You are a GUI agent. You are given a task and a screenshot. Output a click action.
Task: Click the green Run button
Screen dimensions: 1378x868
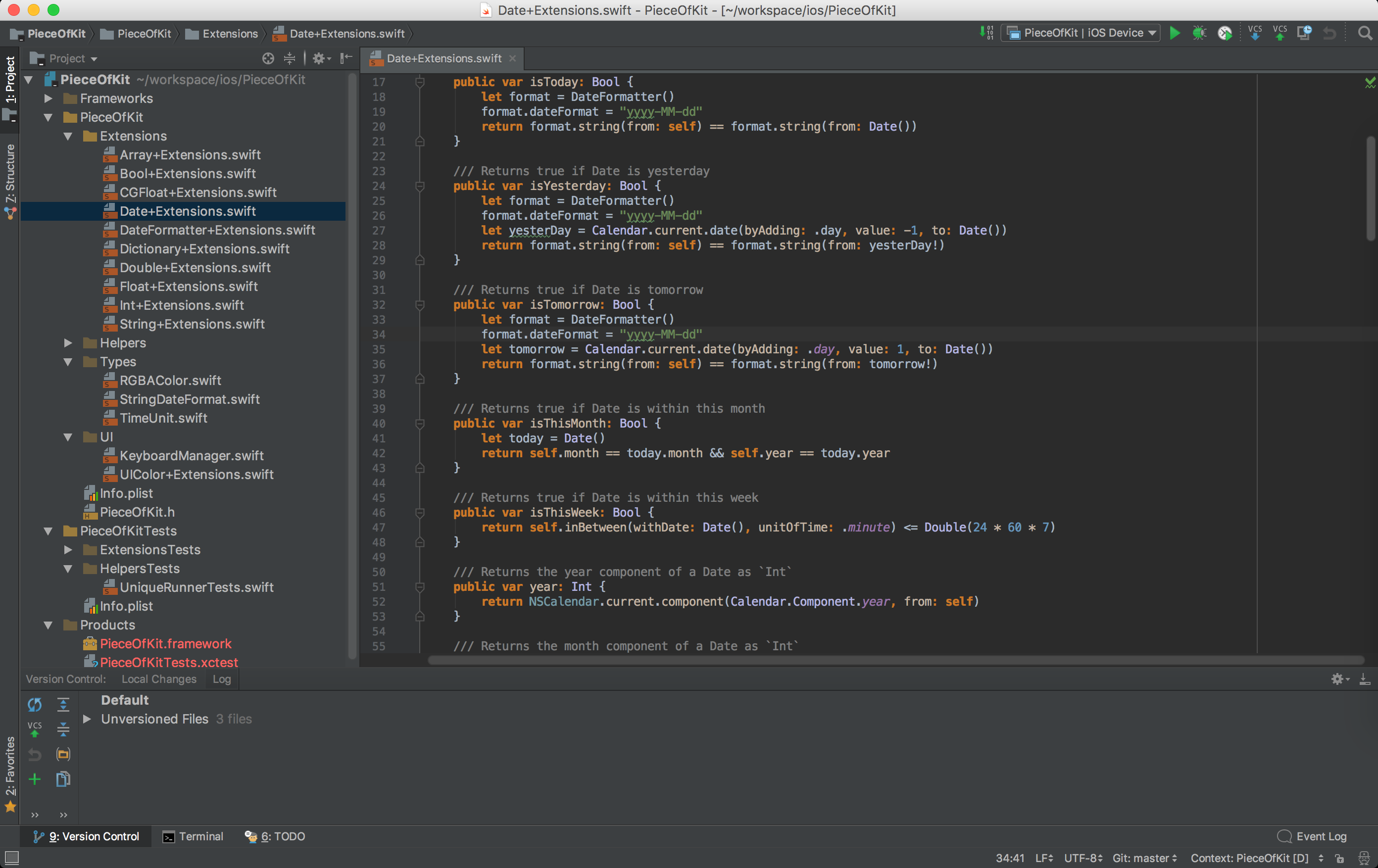pos(1174,33)
